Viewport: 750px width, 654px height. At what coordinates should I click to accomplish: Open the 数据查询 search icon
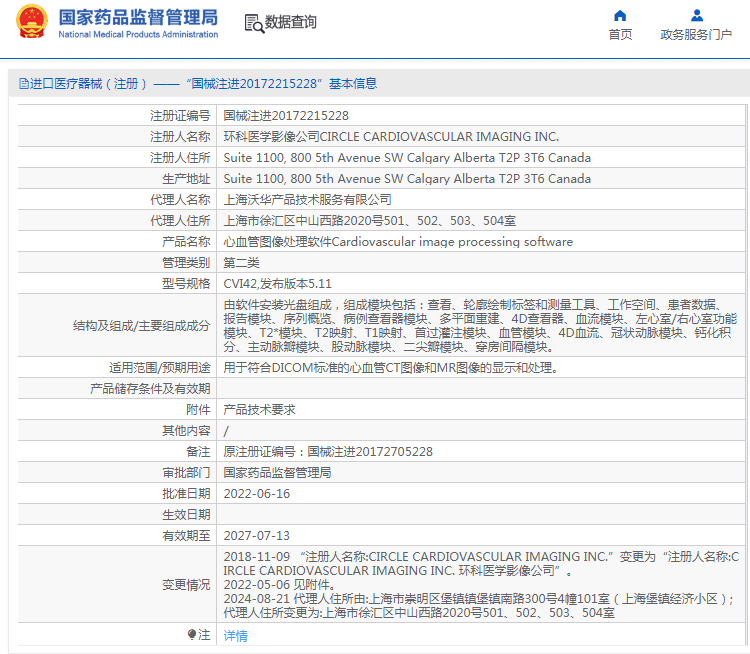click(x=254, y=23)
